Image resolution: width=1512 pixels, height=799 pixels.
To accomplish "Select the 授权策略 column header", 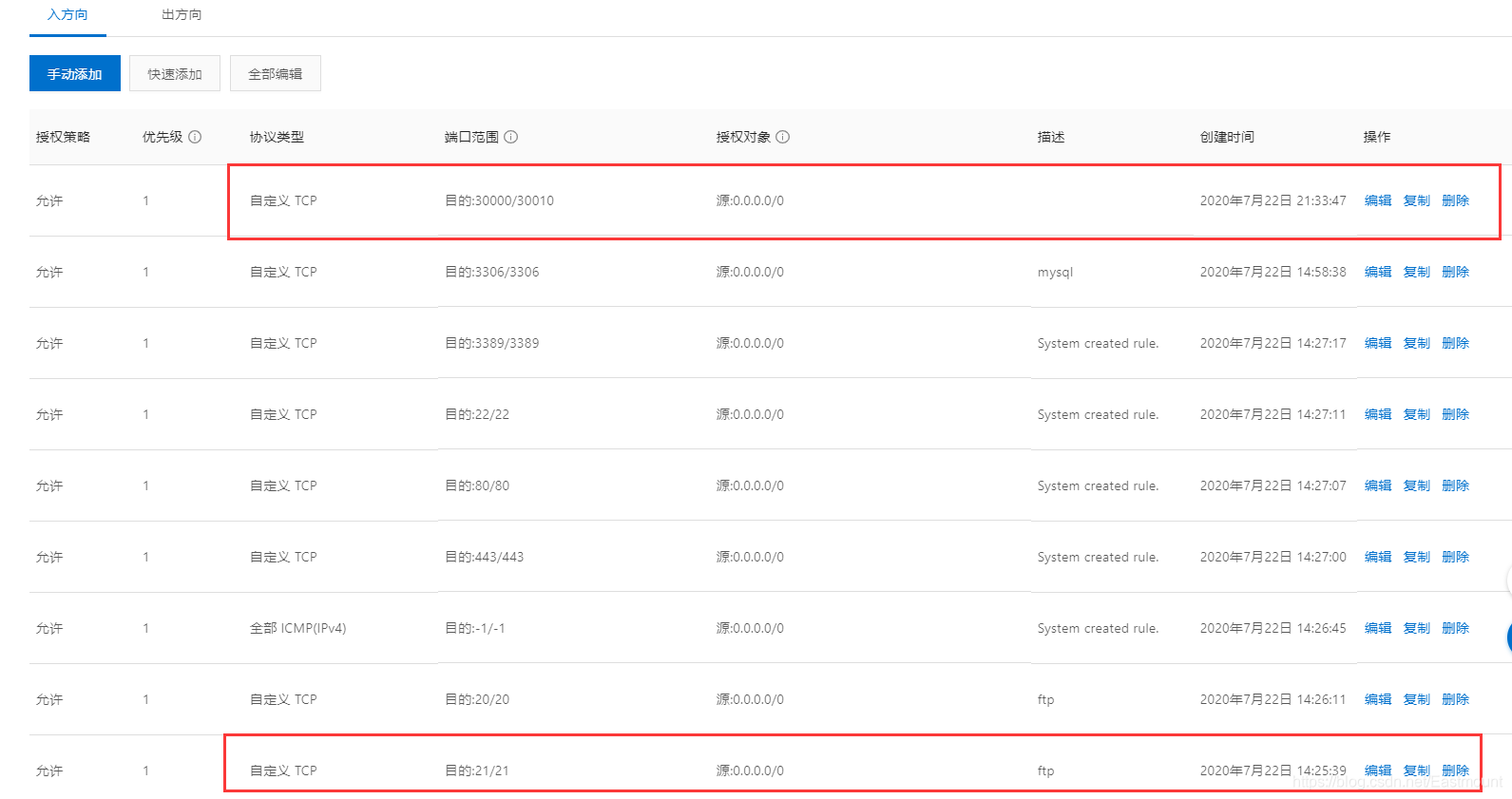I will click(63, 137).
